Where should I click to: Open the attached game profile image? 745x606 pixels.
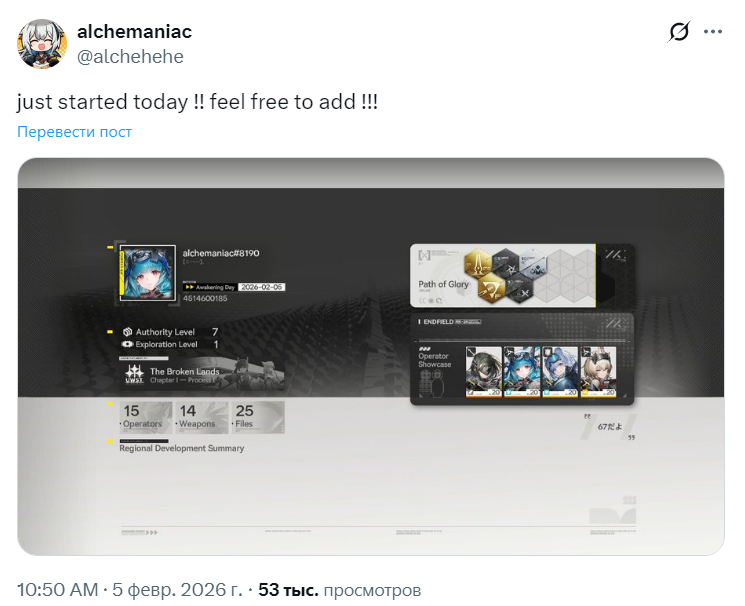tap(371, 356)
